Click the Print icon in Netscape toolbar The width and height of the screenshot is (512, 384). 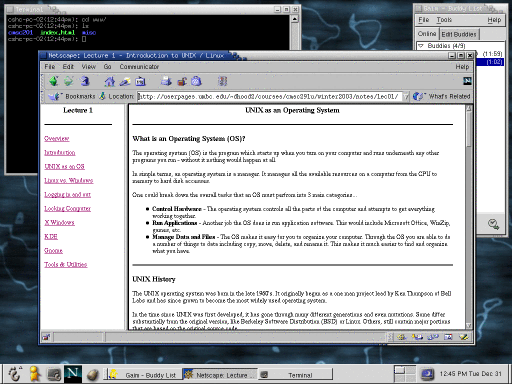tap(166, 81)
